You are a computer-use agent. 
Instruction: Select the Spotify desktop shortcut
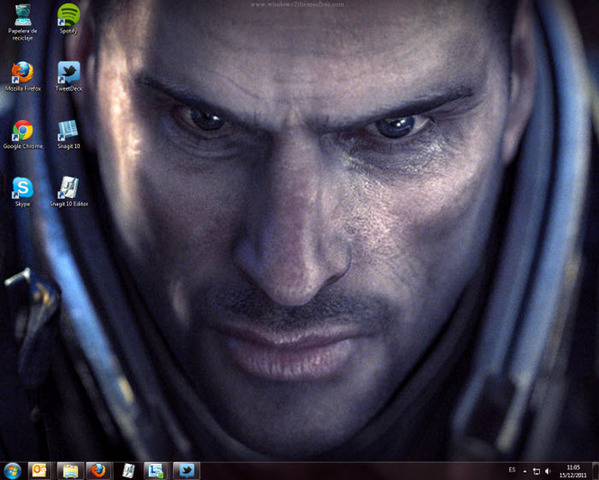point(68,18)
